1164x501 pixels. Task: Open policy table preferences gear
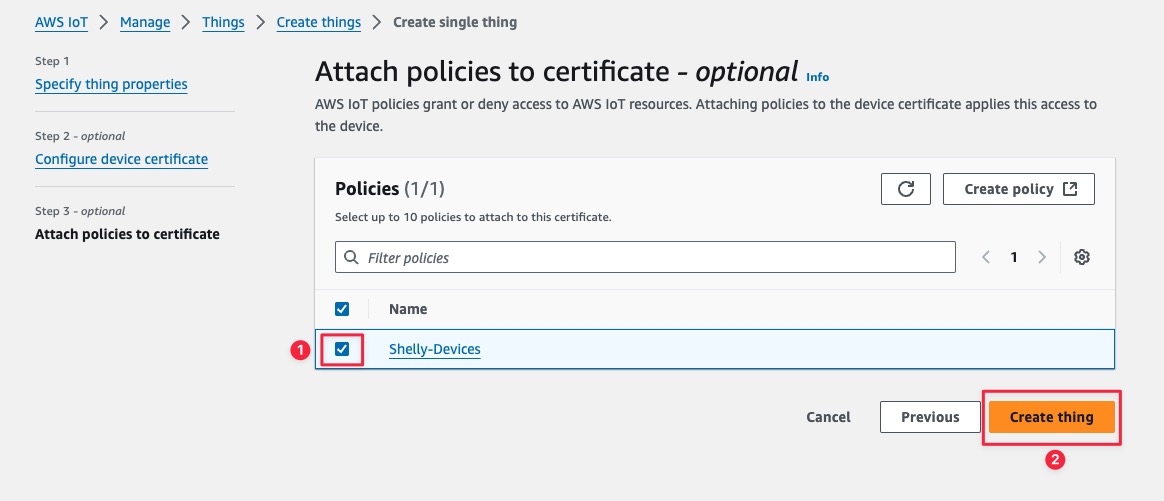click(x=1081, y=257)
